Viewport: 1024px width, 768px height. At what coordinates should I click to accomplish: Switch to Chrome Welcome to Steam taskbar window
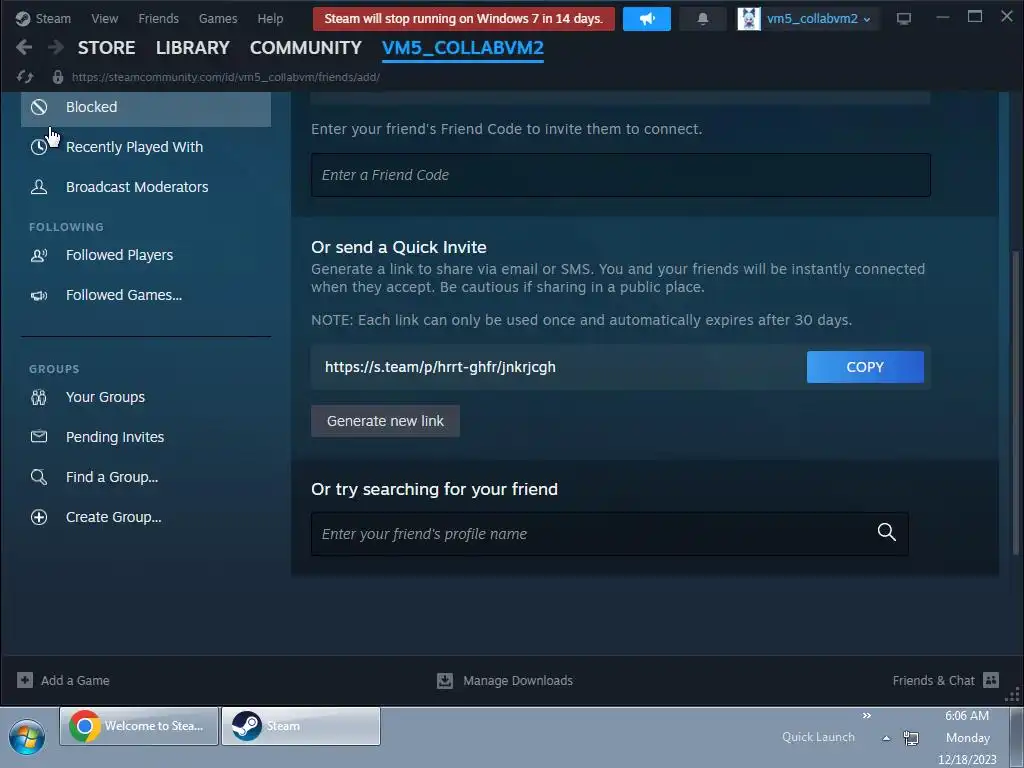[x=139, y=726]
